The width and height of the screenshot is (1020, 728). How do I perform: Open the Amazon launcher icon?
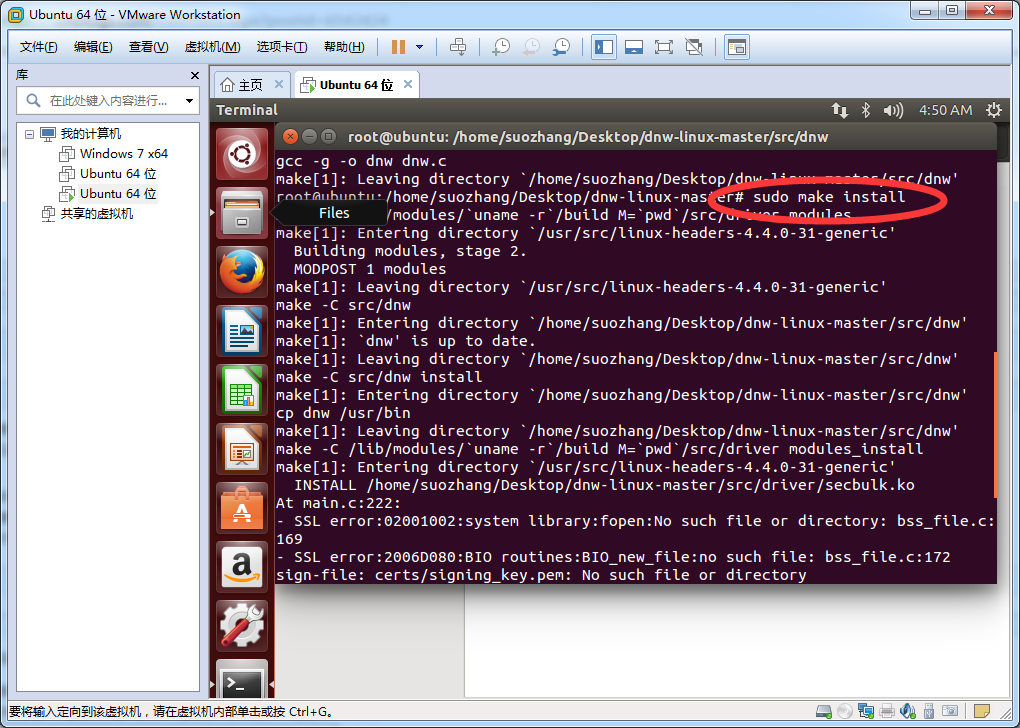(x=242, y=567)
